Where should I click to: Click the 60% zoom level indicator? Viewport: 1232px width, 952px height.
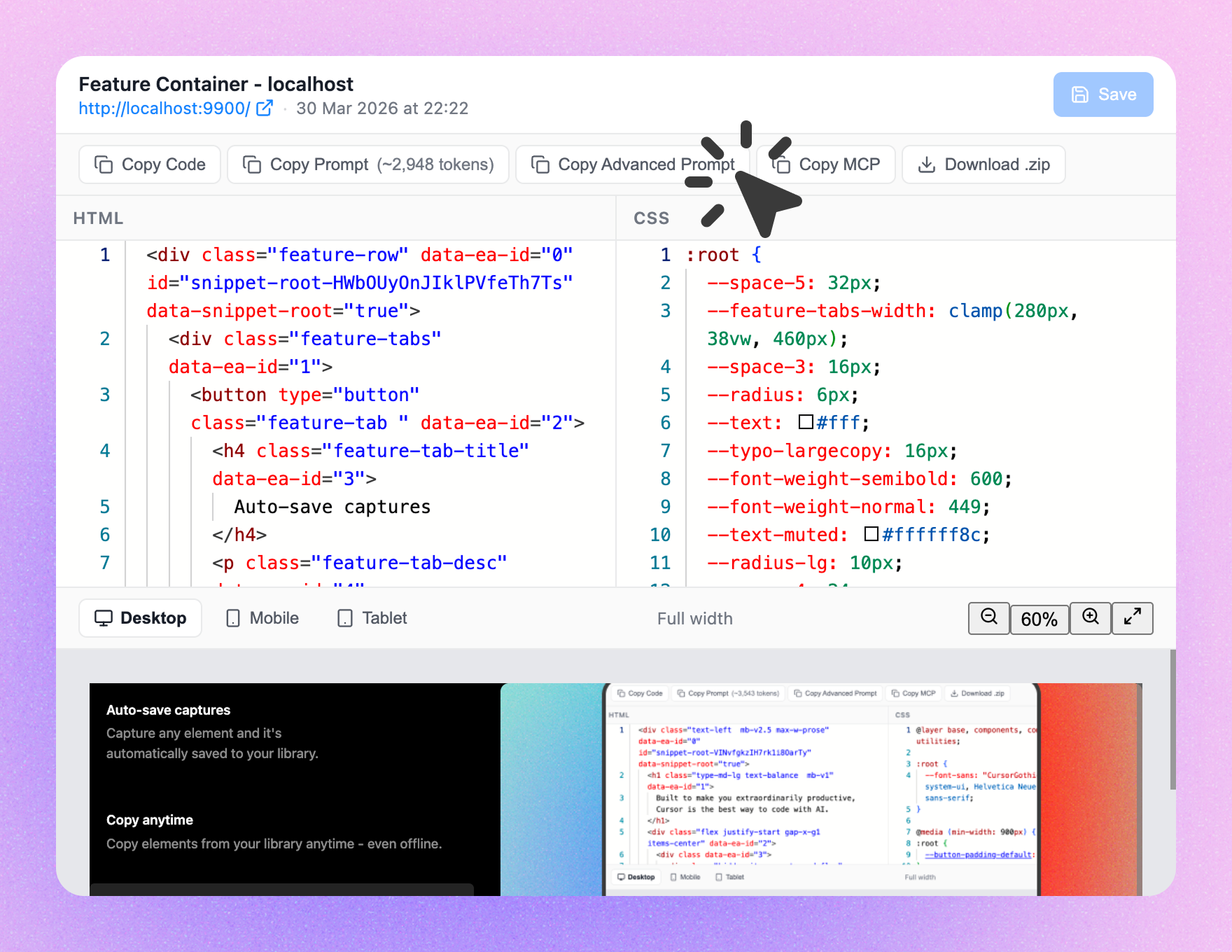1039,619
